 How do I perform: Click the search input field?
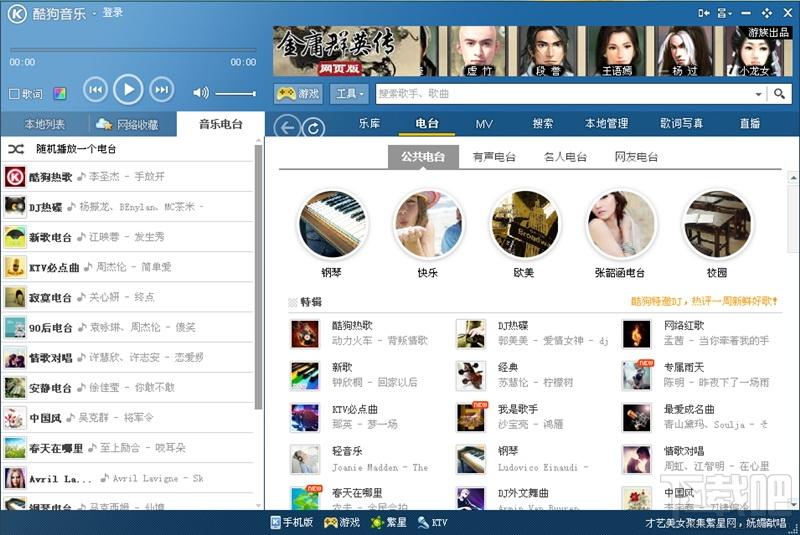[564, 94]
